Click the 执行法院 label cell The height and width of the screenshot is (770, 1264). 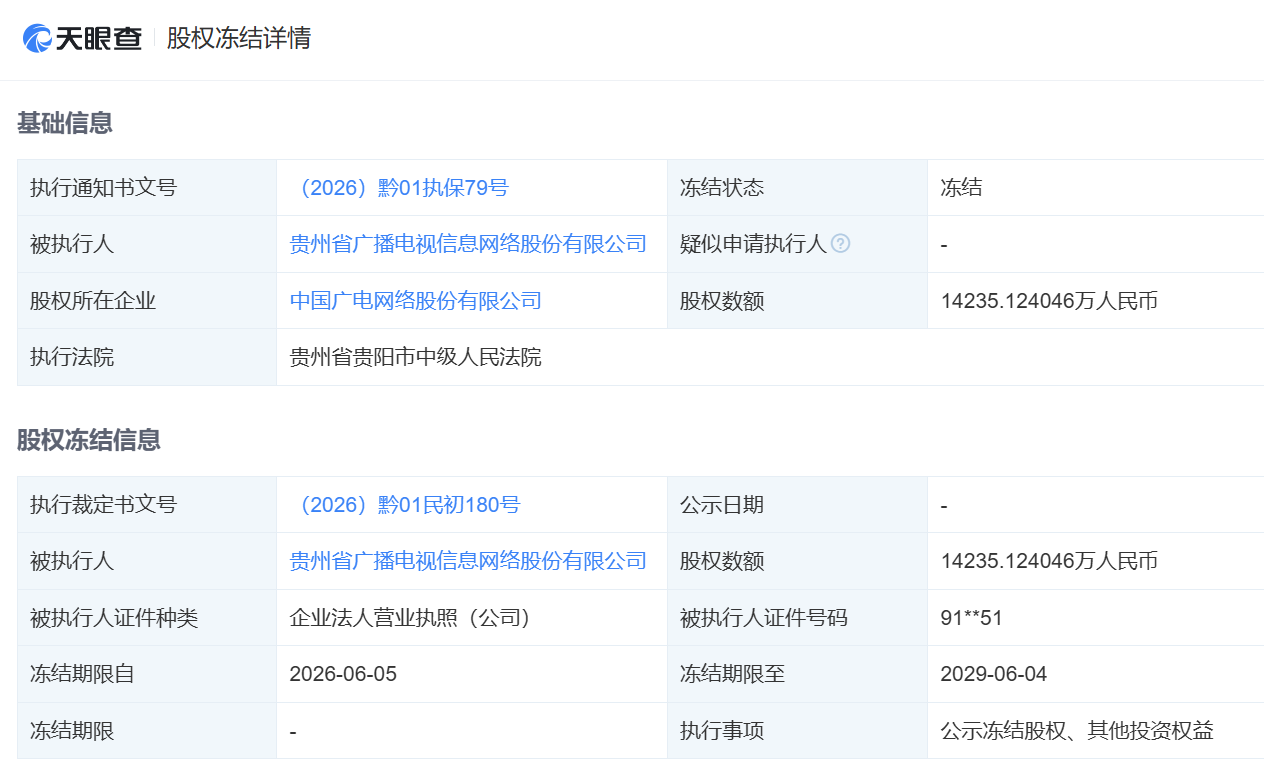147,357
